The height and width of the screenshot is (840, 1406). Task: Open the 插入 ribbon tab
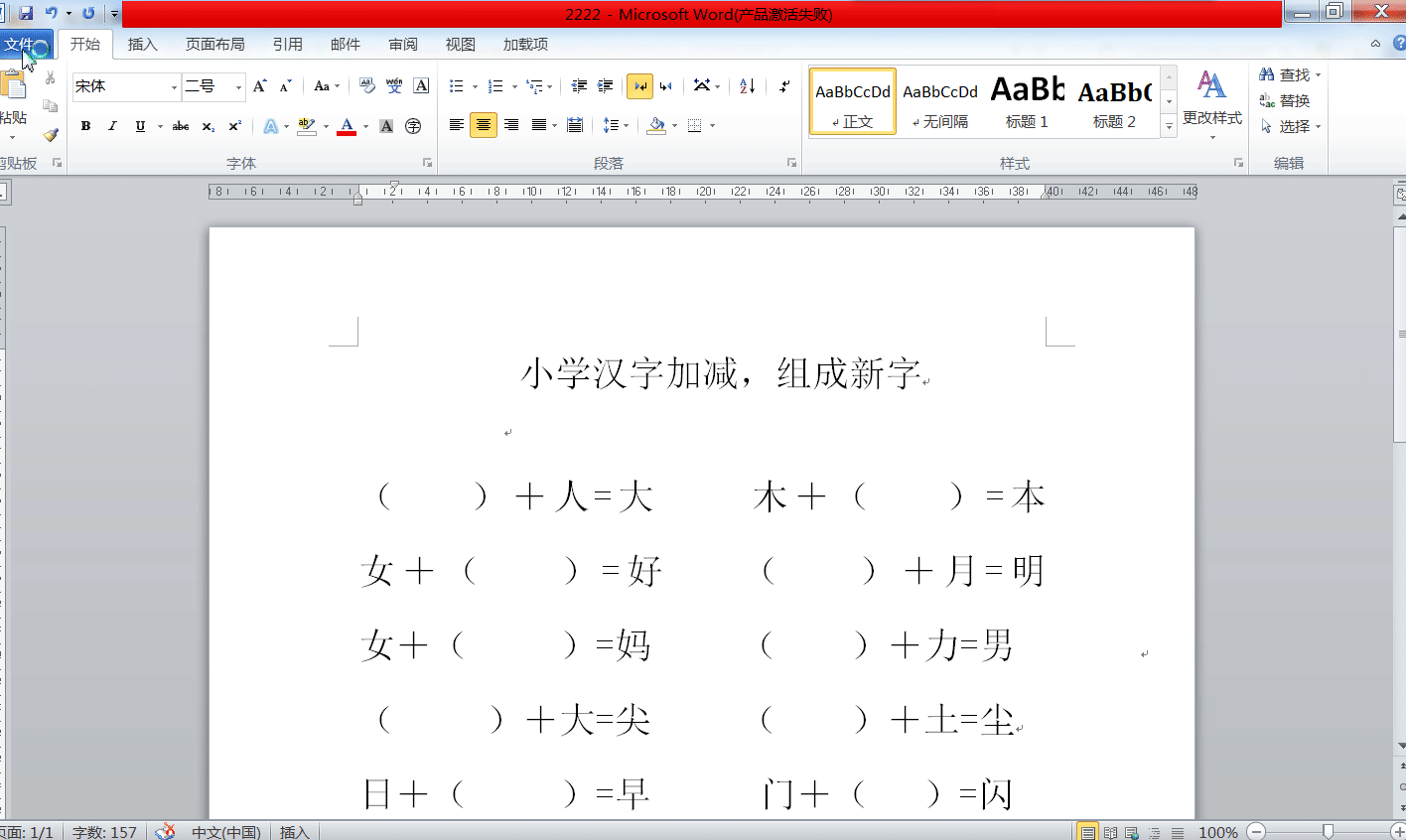tap(143, 44)
